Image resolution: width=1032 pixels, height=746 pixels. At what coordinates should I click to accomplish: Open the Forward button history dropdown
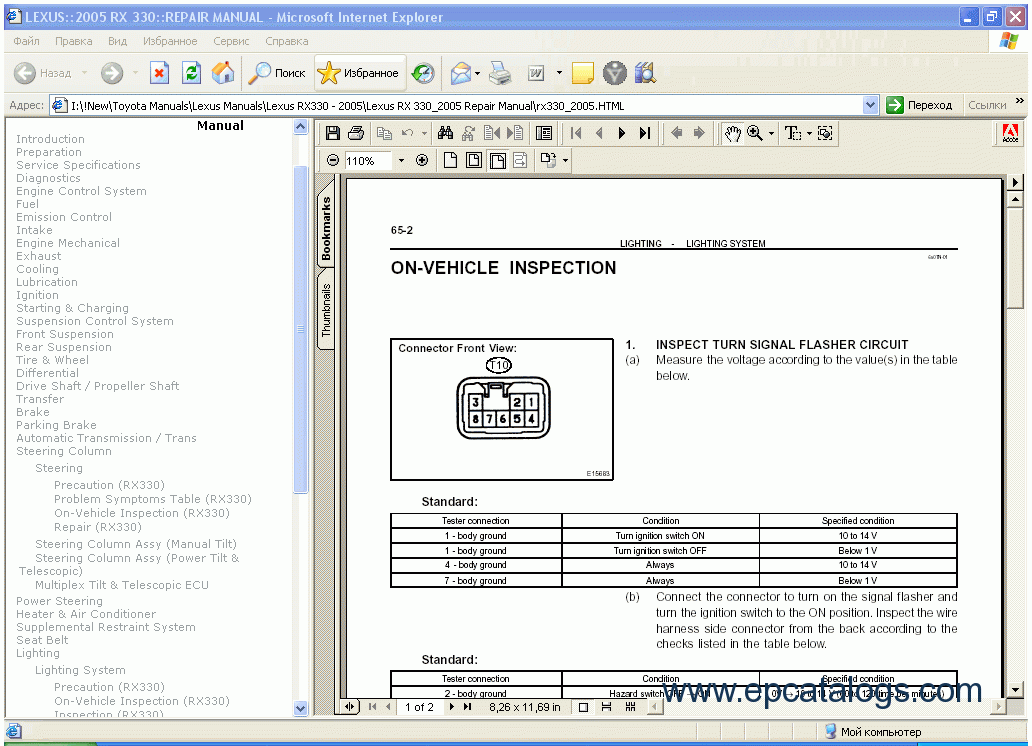(136, 72)
